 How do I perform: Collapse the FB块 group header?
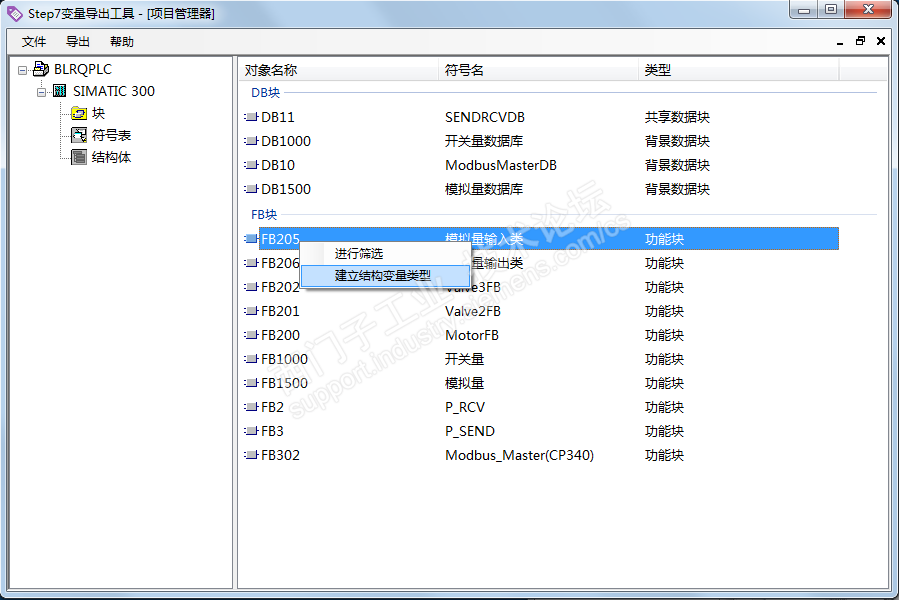[x=264, y=215]
